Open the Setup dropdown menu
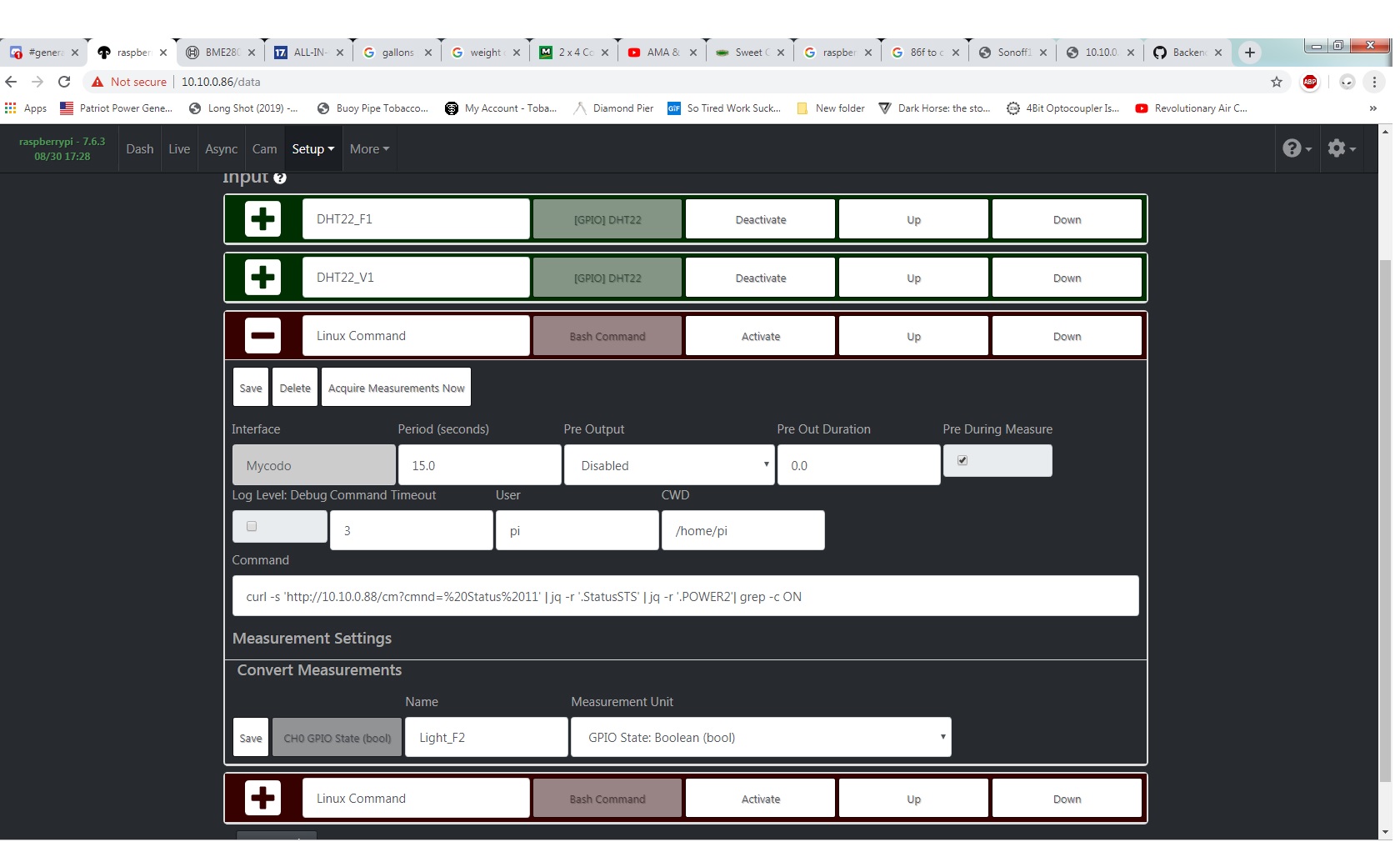The height and width of the screenshot is (842, 1400). click(313, 149)
